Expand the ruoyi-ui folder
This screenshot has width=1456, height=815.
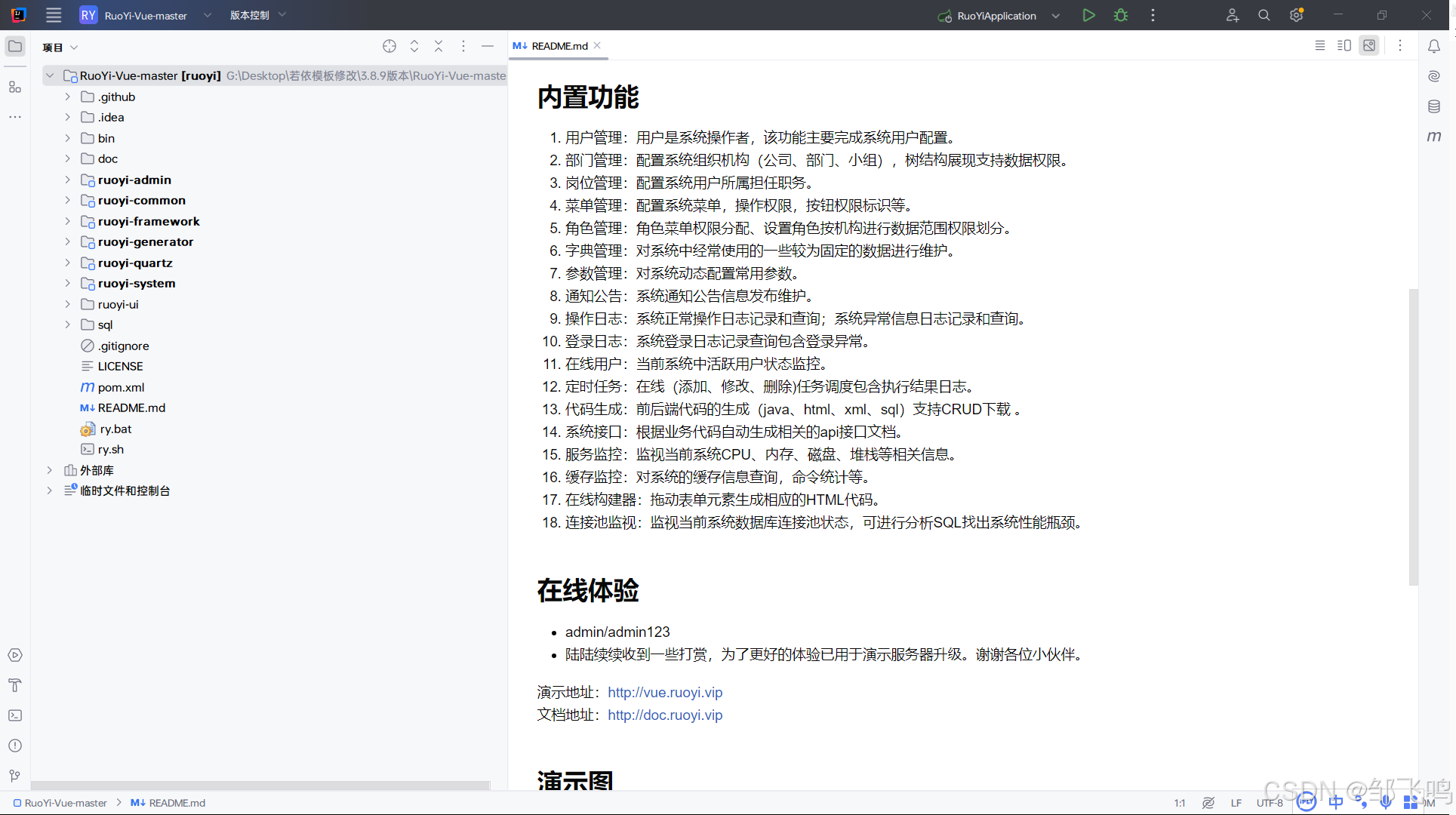click(x=67, y=304)
